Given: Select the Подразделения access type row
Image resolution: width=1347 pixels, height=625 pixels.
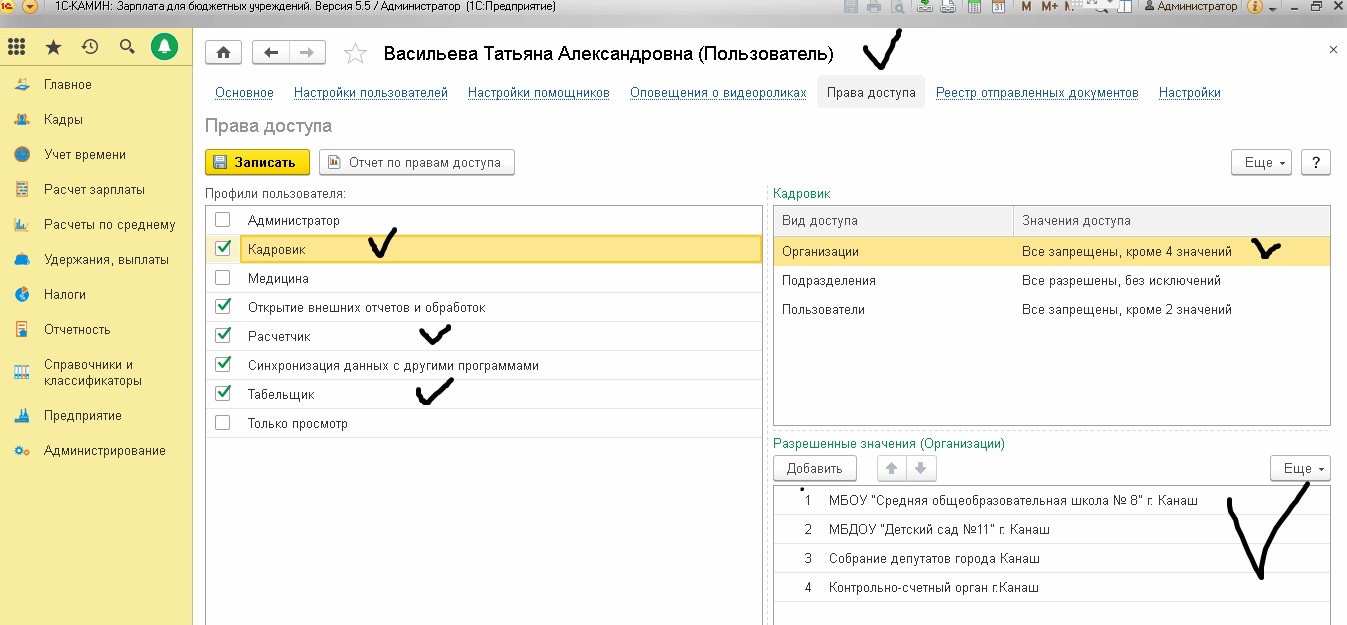Looking at the screenshot, I should point(829,281).
